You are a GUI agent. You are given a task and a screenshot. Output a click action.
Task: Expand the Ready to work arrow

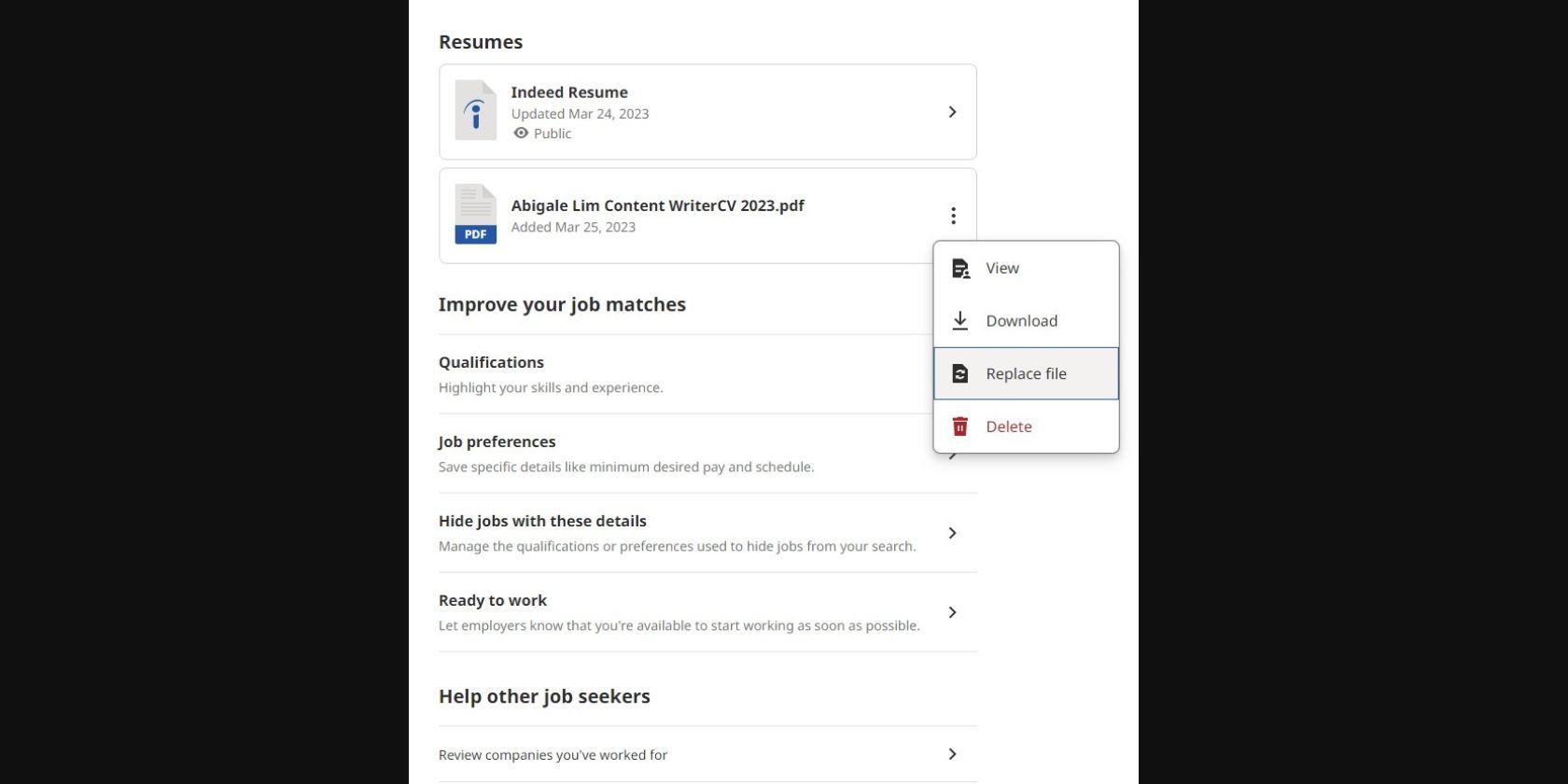[x=952, y=612]
